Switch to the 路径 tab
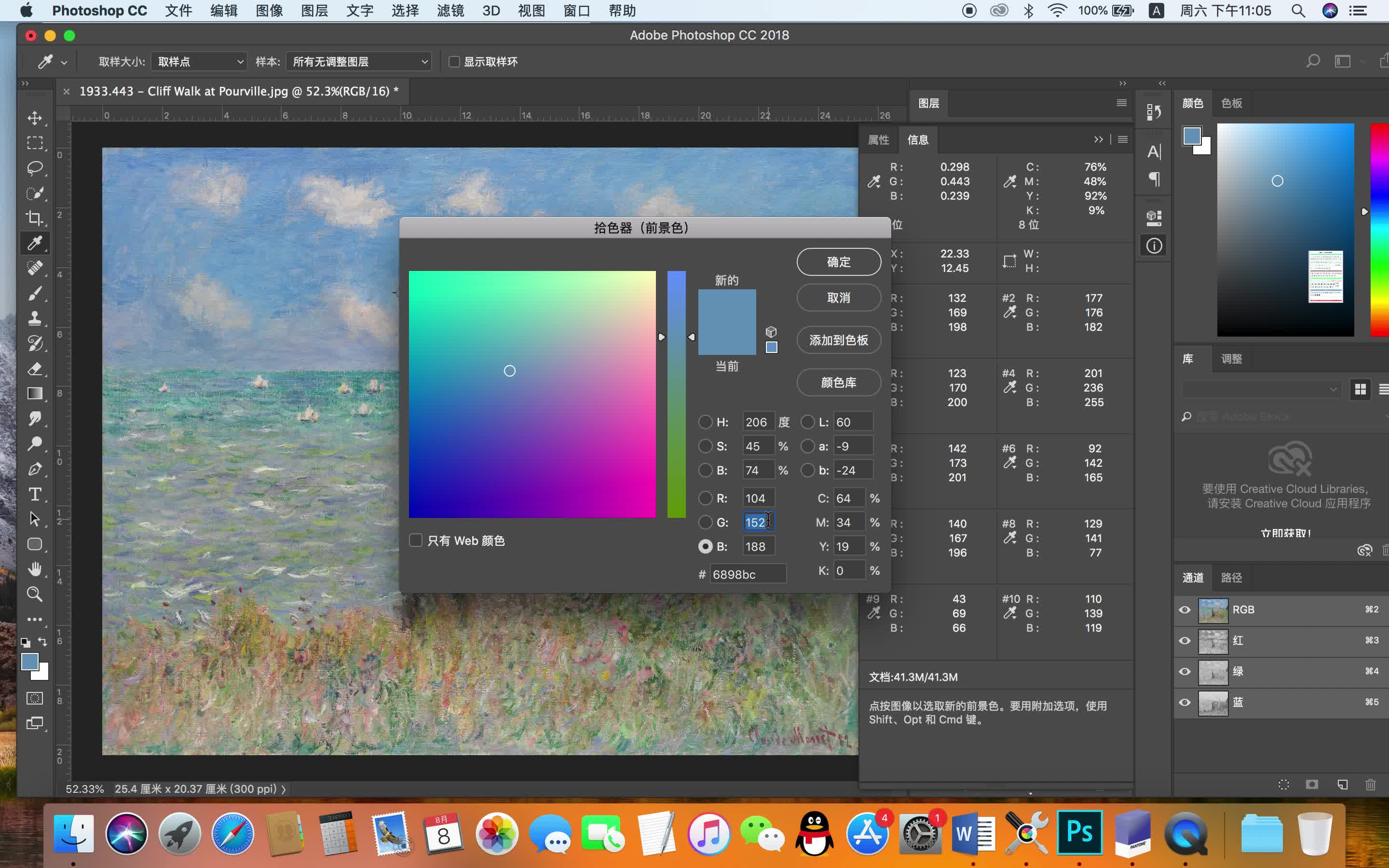 click(x=1231, y=578)
